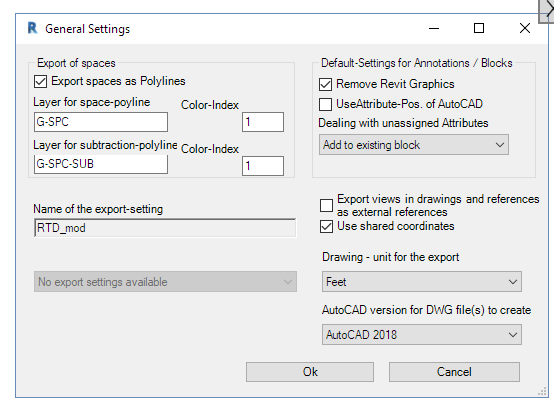Screen dimensions: 554x401
Task: Toggle Use shared coordinates checkbox
Action: coord(326,226)
